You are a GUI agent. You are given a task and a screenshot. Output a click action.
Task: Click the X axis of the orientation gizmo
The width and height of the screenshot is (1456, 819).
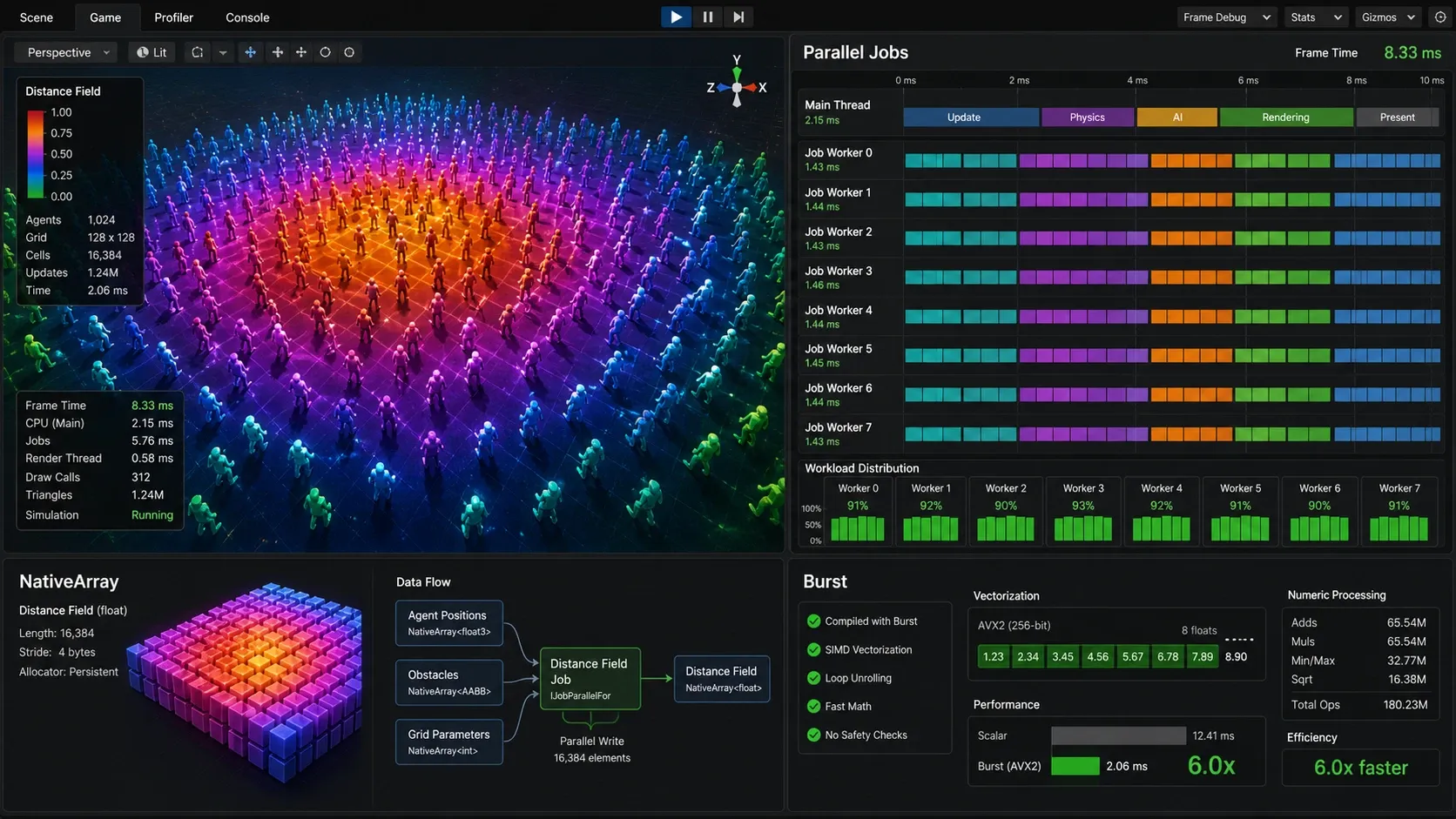[x=763, y=87]
